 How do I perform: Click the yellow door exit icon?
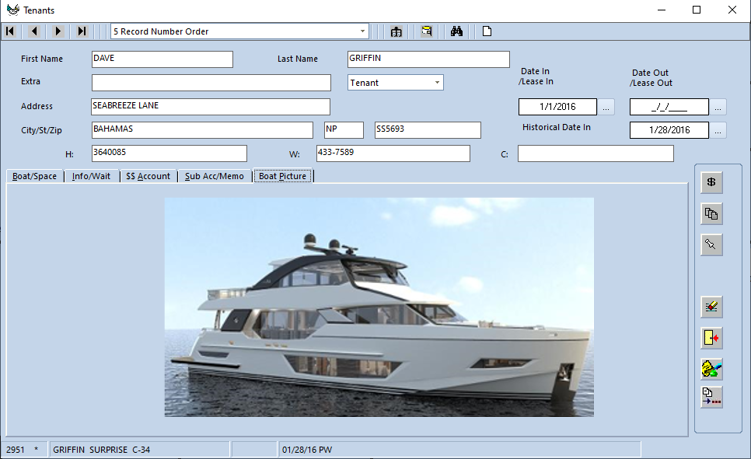[x=711, y=339]
